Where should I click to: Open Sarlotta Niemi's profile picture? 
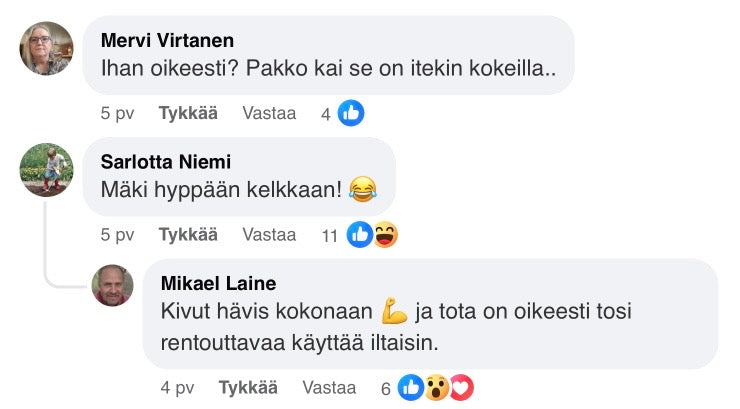(47, 170)
